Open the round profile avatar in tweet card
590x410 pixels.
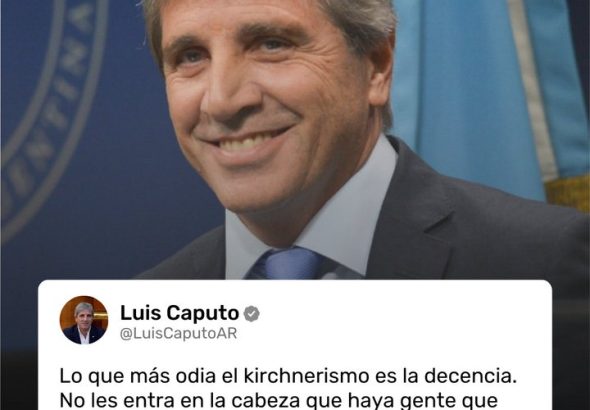pos(84,320)
